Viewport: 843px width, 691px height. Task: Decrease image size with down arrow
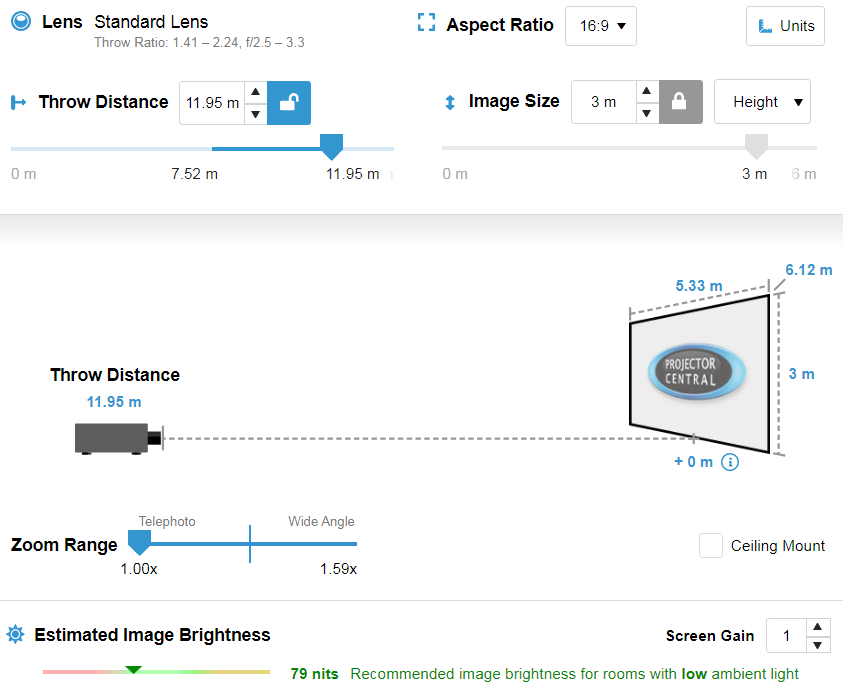(647, 112)
